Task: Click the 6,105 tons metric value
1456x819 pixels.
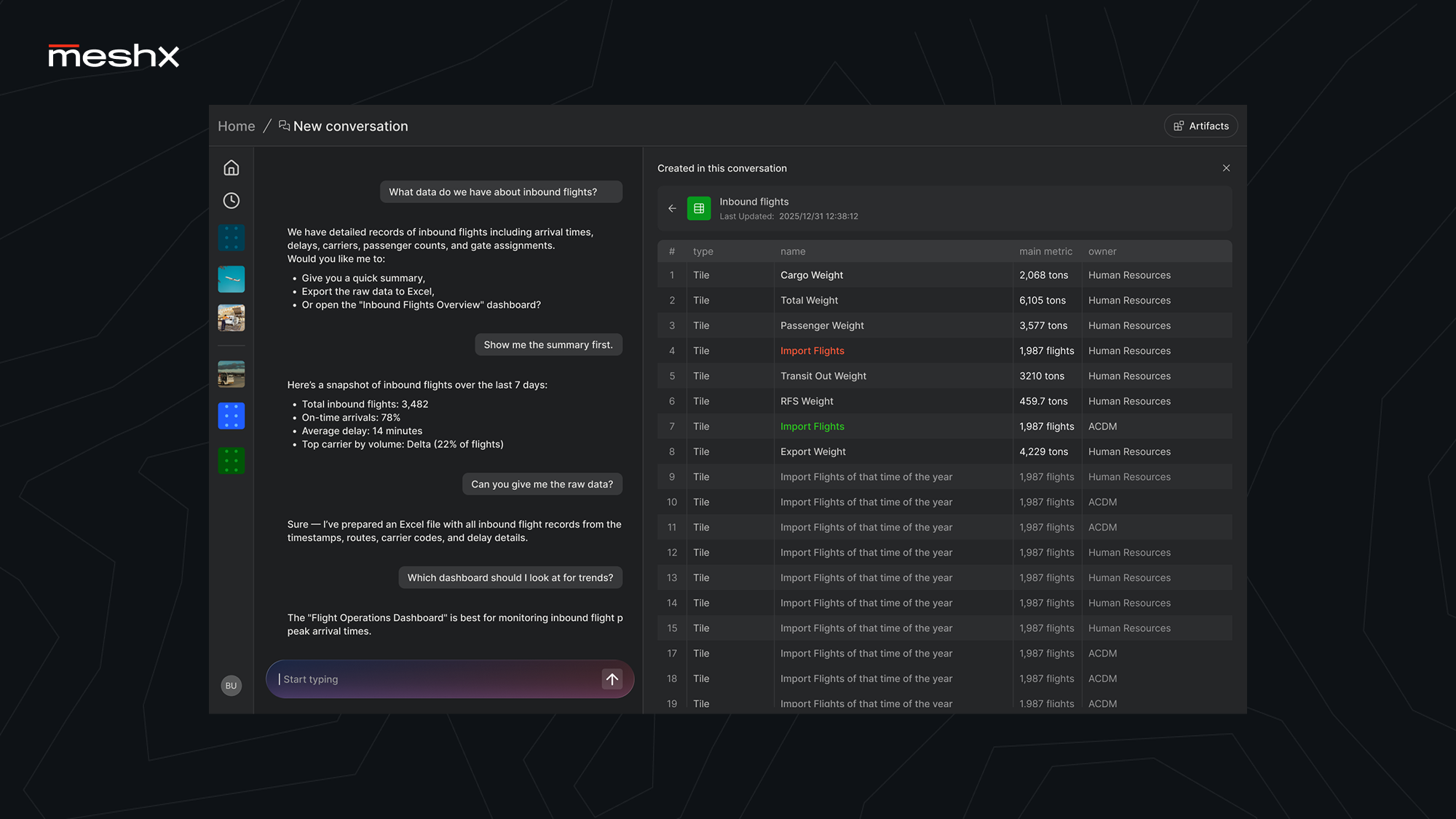Action: (x=1042, y=301)
